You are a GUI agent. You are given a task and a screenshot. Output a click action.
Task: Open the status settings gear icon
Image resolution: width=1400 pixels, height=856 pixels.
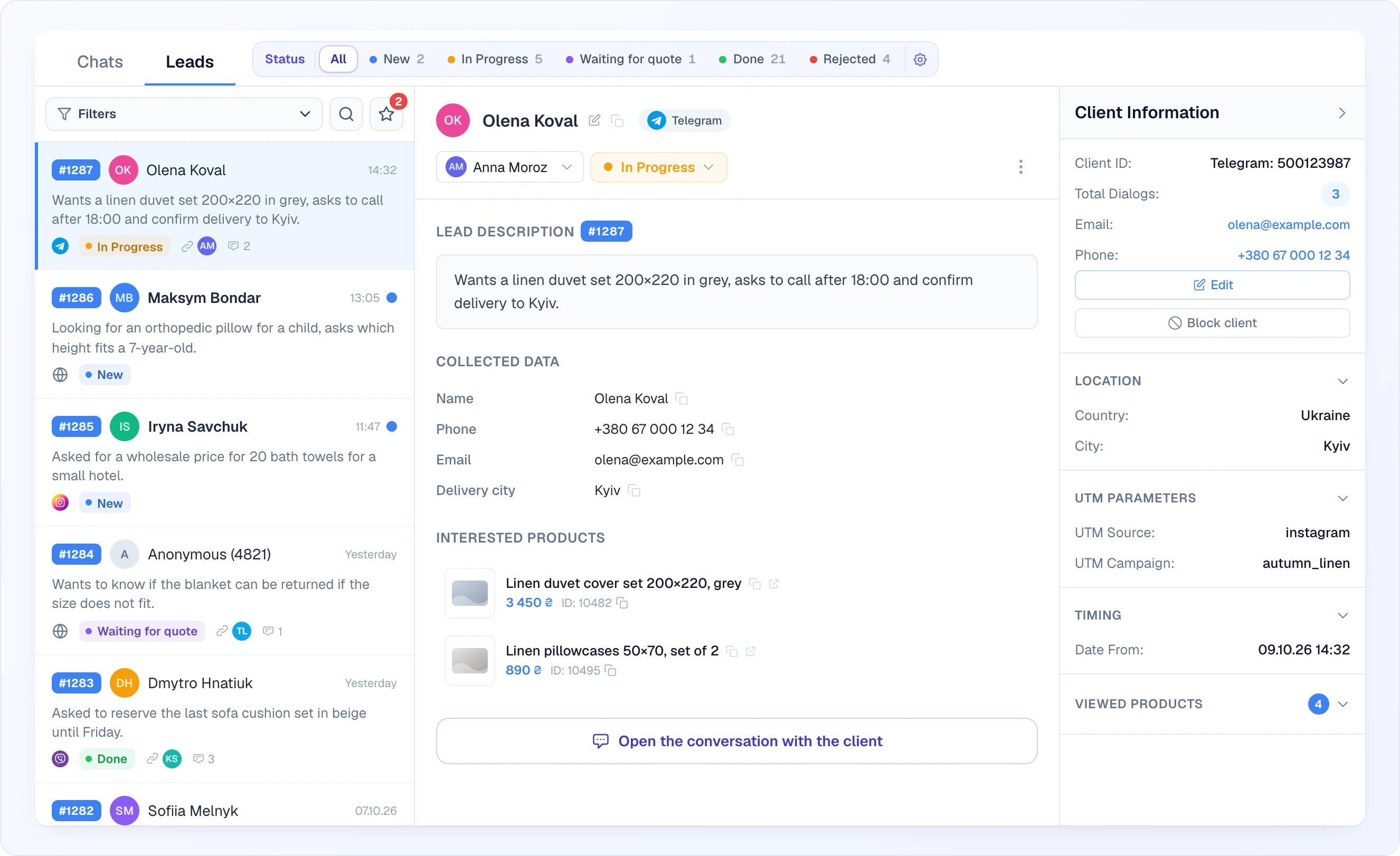(x=920, y=59)
